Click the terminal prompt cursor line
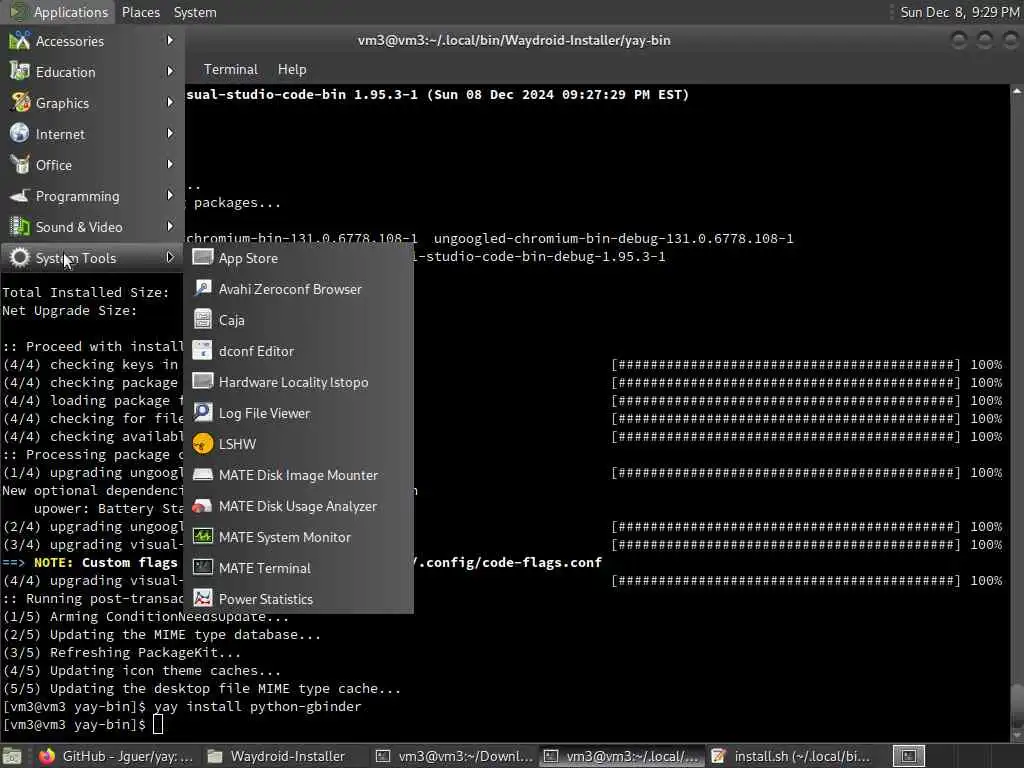This screenshot has width=1024, height=768. click(x=83, y=724)
